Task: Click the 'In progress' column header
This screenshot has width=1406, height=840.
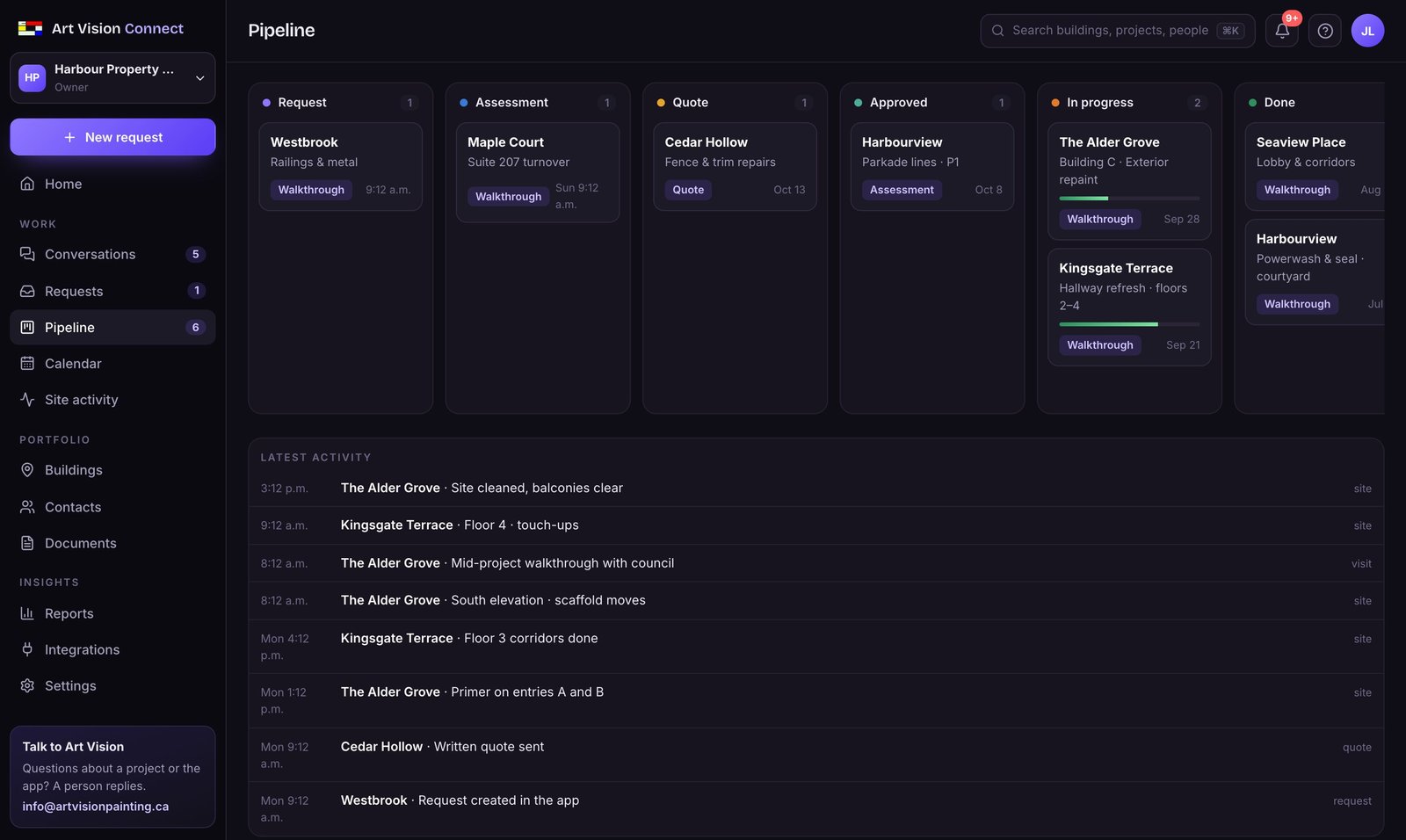Action: point(1129,103)
